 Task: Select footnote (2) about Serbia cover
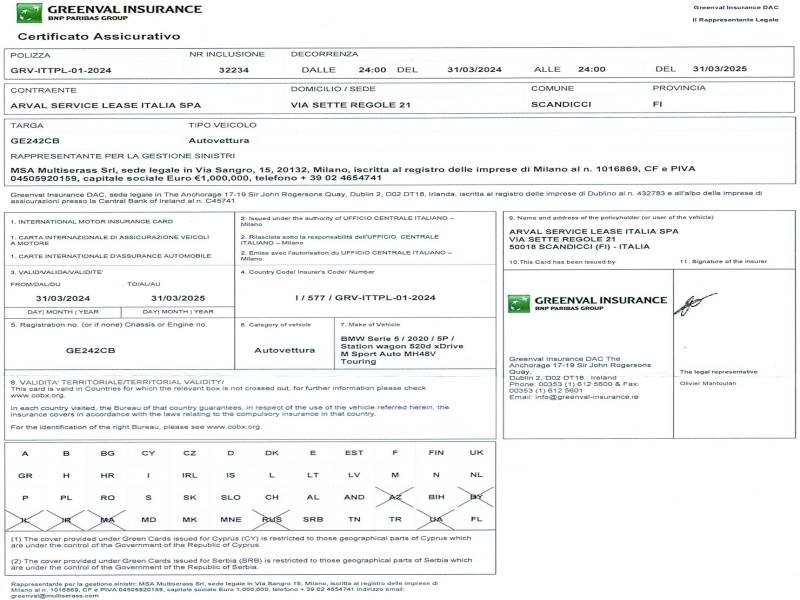(241, 564)
